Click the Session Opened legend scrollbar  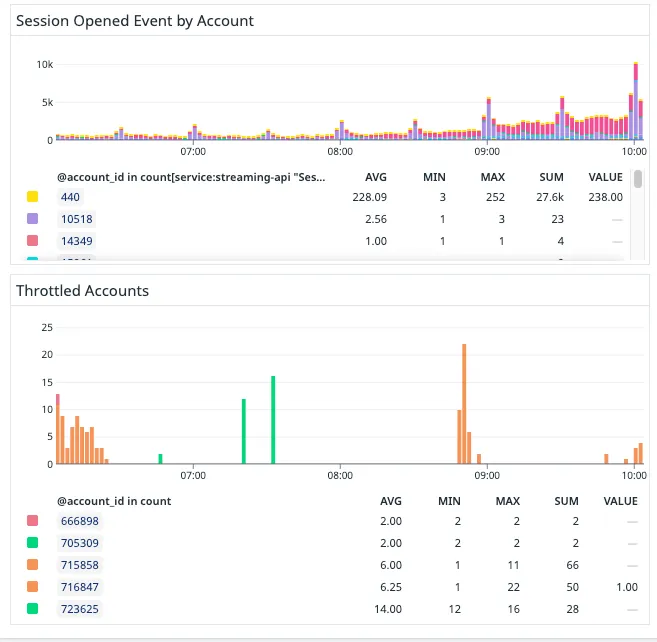coord(637,215)
